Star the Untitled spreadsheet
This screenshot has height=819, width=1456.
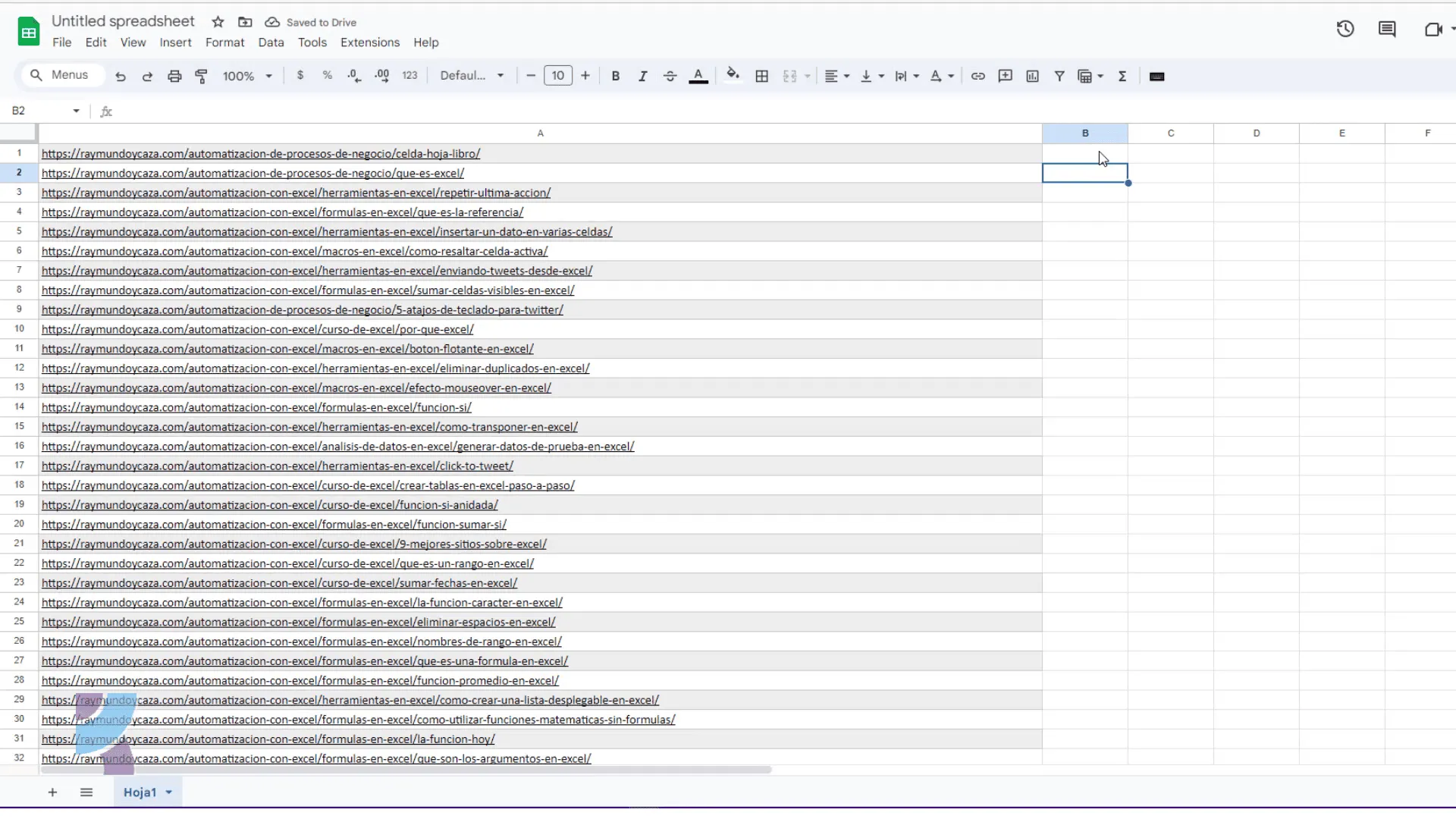coord(218,22)
